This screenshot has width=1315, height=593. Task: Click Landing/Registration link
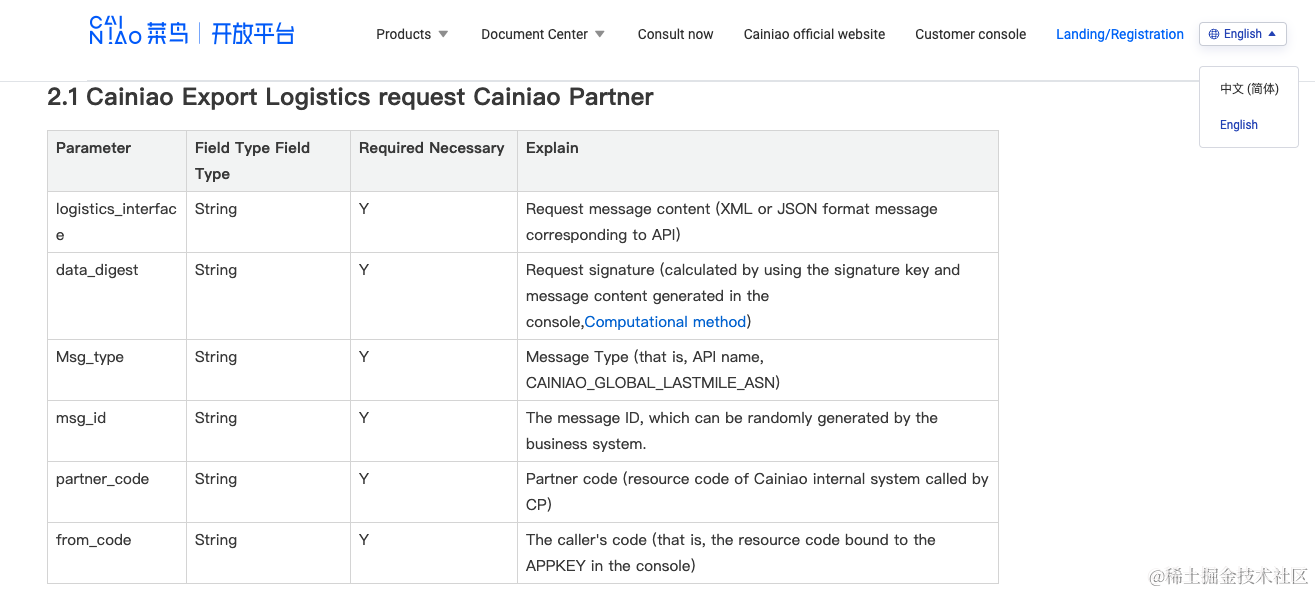[1120, 34]
